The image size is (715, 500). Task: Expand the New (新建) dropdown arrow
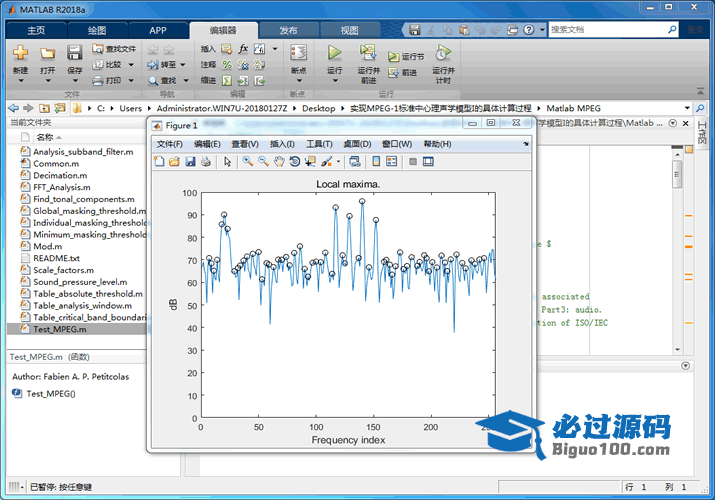[x=21, y=81]
